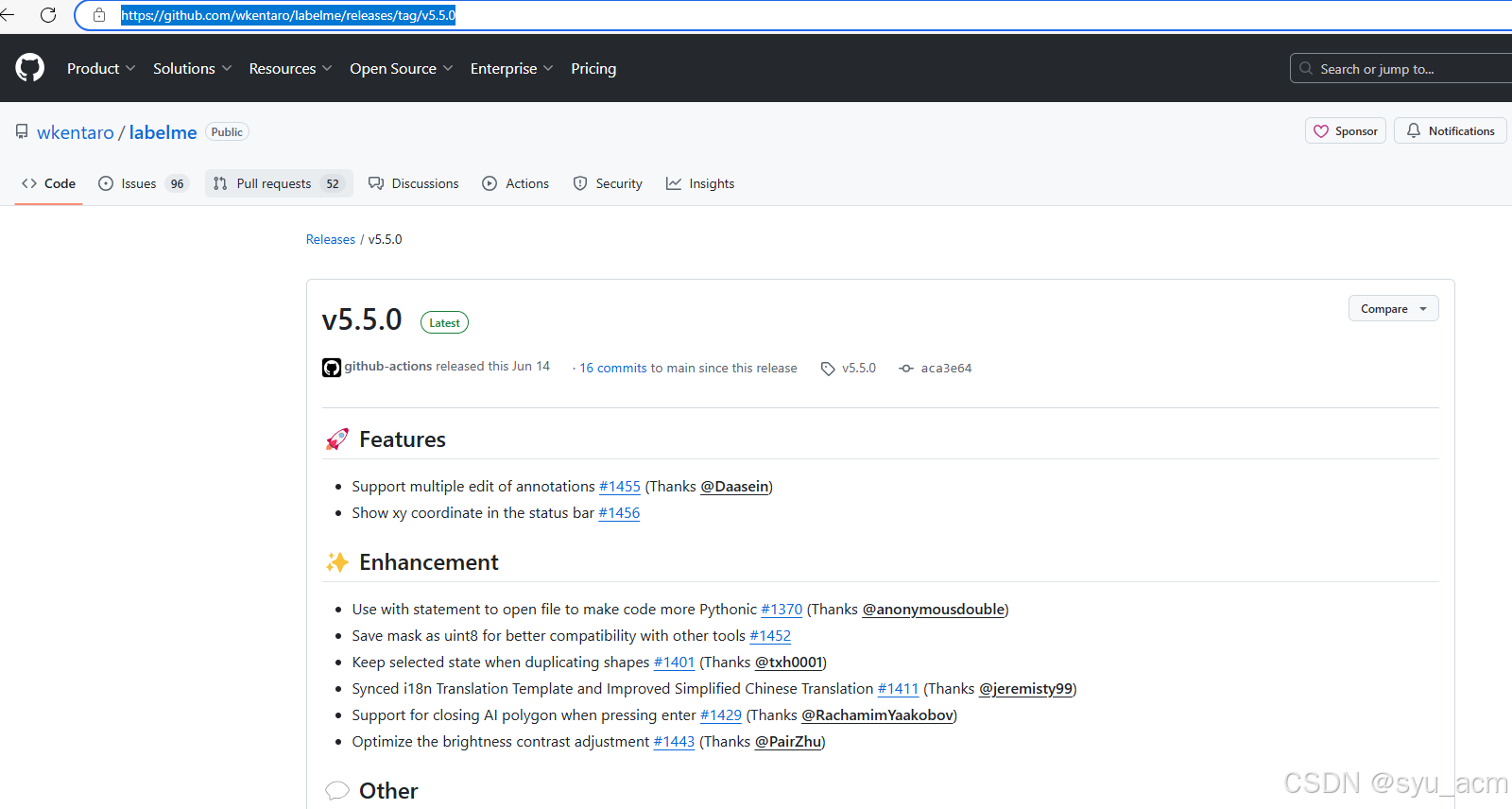Screen dimensions: 1512x809
Task: Open the Insights tab
Action: pos(700,183)
